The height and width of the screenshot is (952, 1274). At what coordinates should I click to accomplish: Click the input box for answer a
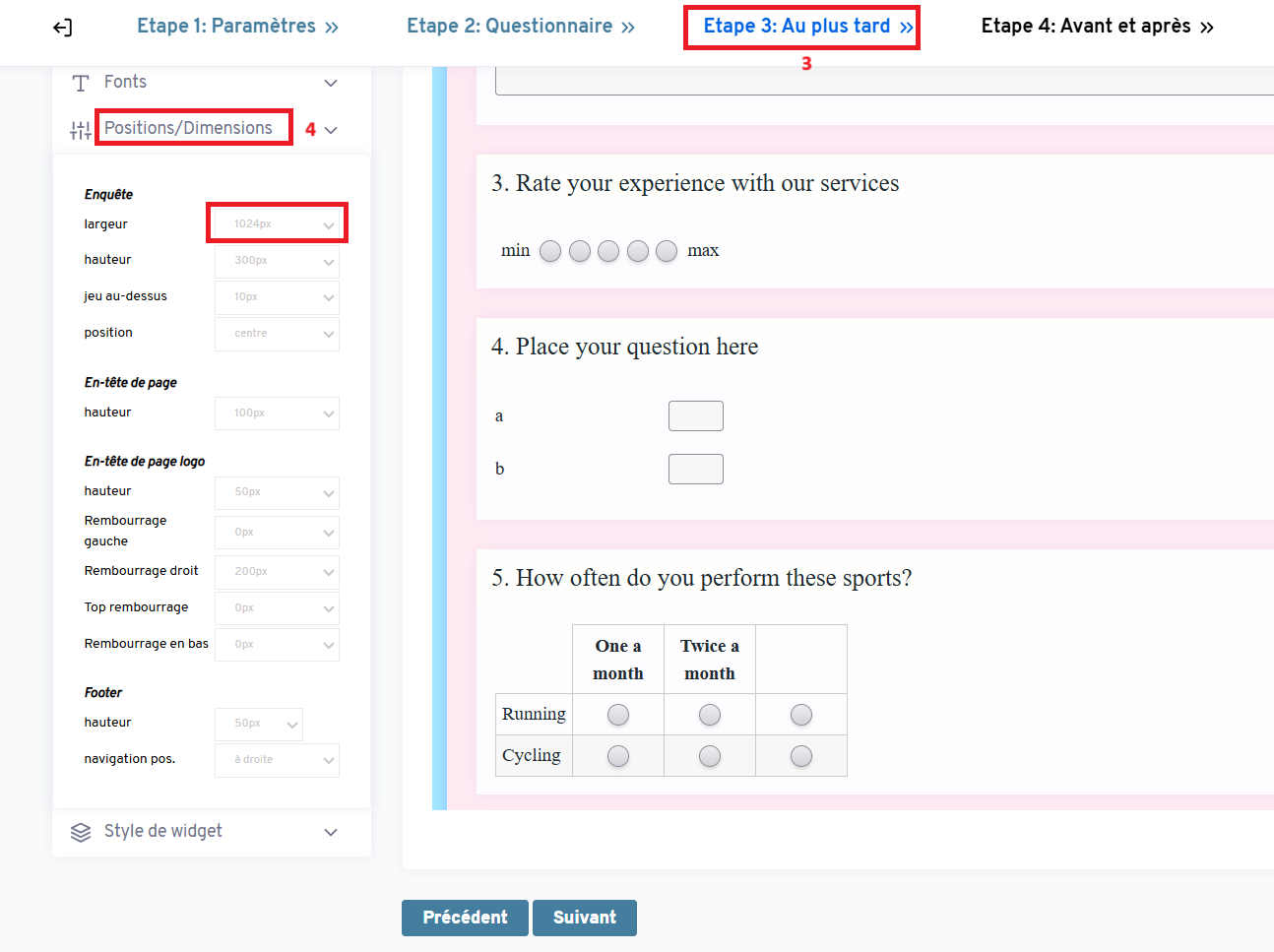point(696,416)
